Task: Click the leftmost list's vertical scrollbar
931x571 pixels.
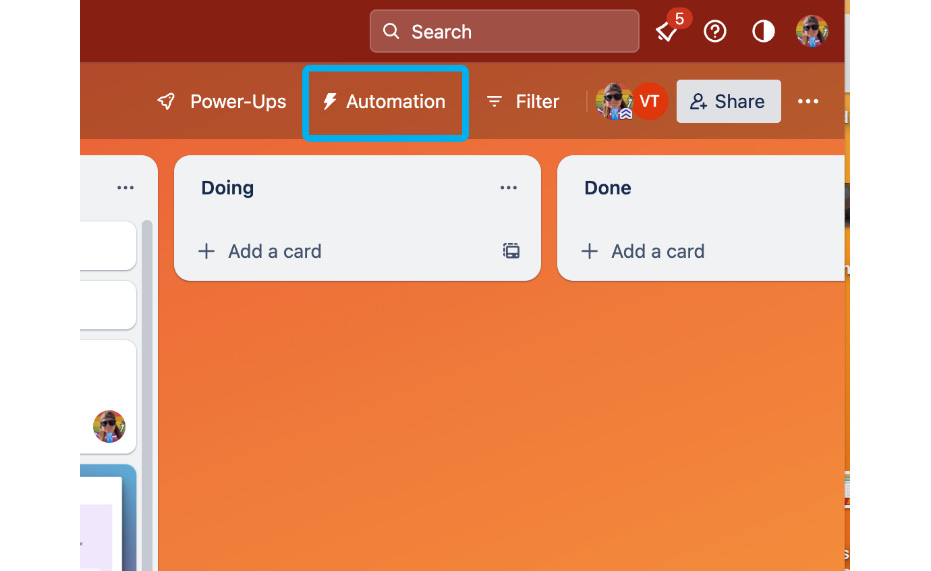Action: [147, 395]
